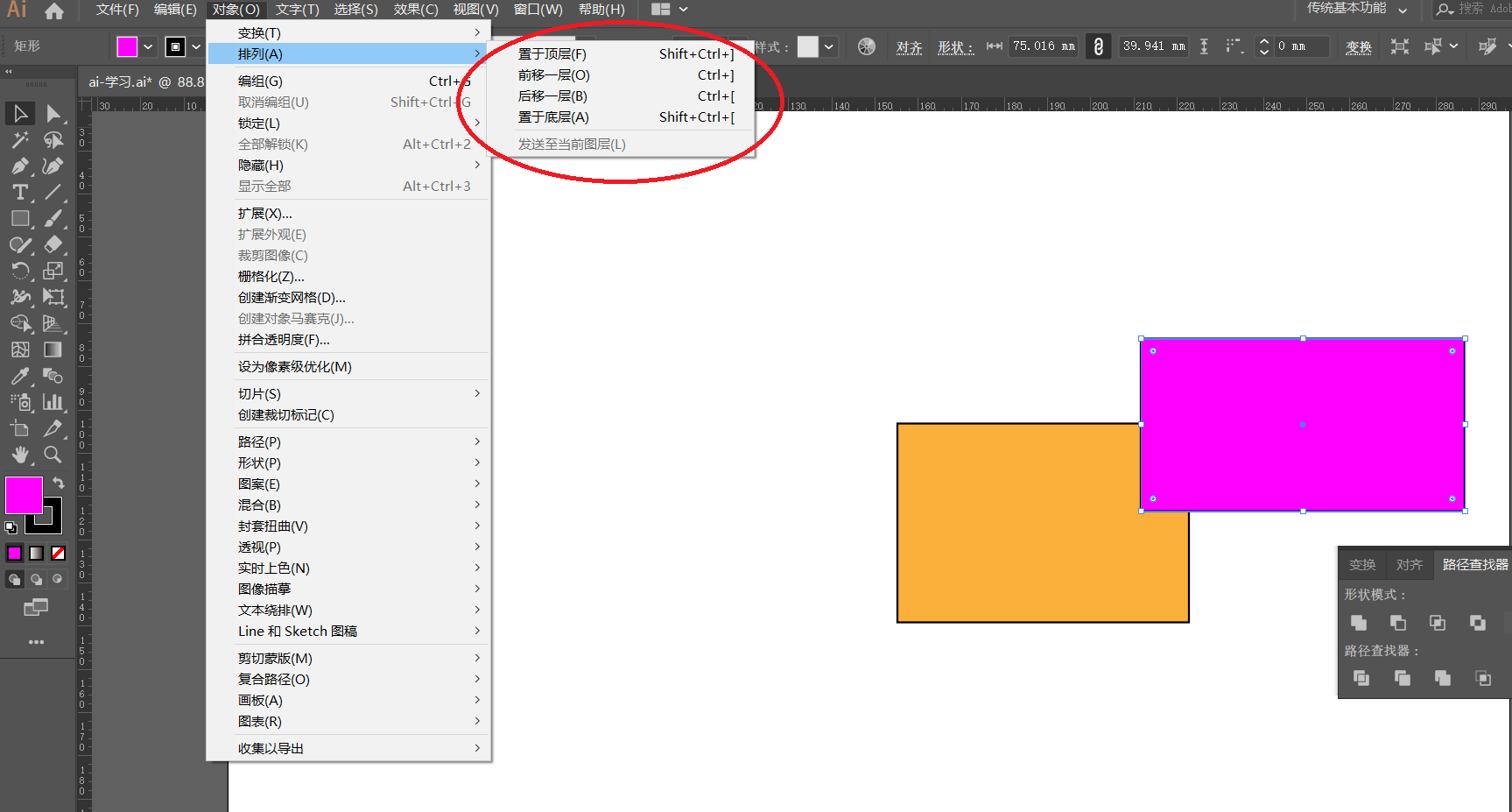Switch to the 变换 panel tab
The image size is (1512, 812).
click(1362, 565)
